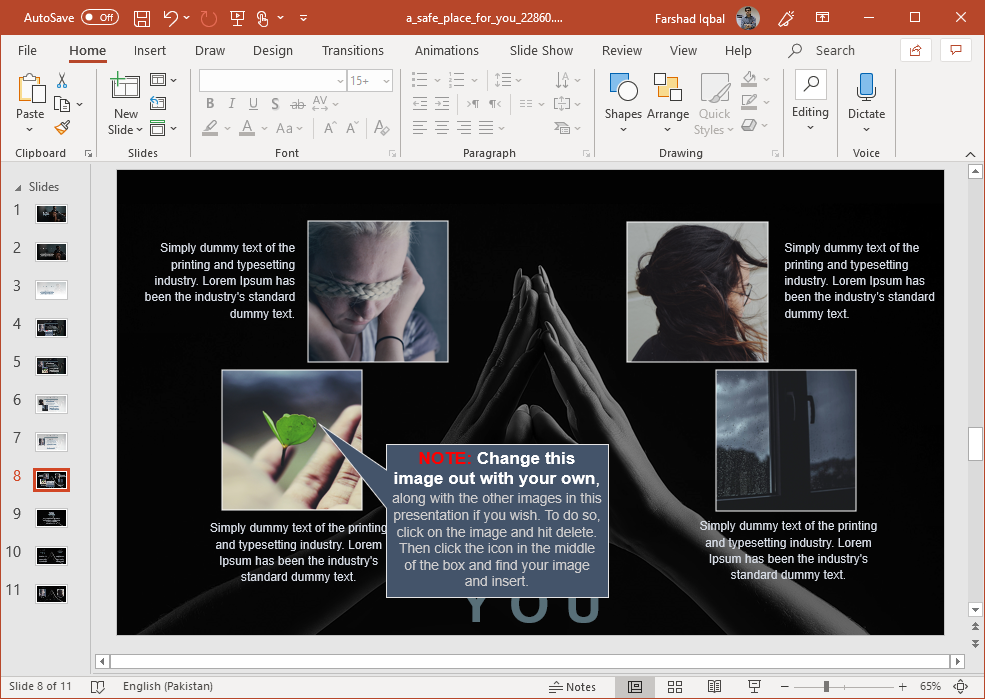Toggle the Notes pane
Screen dimensions: 985x699
point(572,687)
